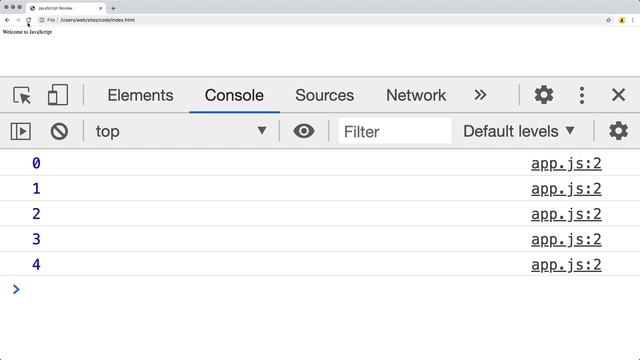This screenshot has width=640, height=360.
Task: Show the console sidebar
Action: (x=20, y=131)
